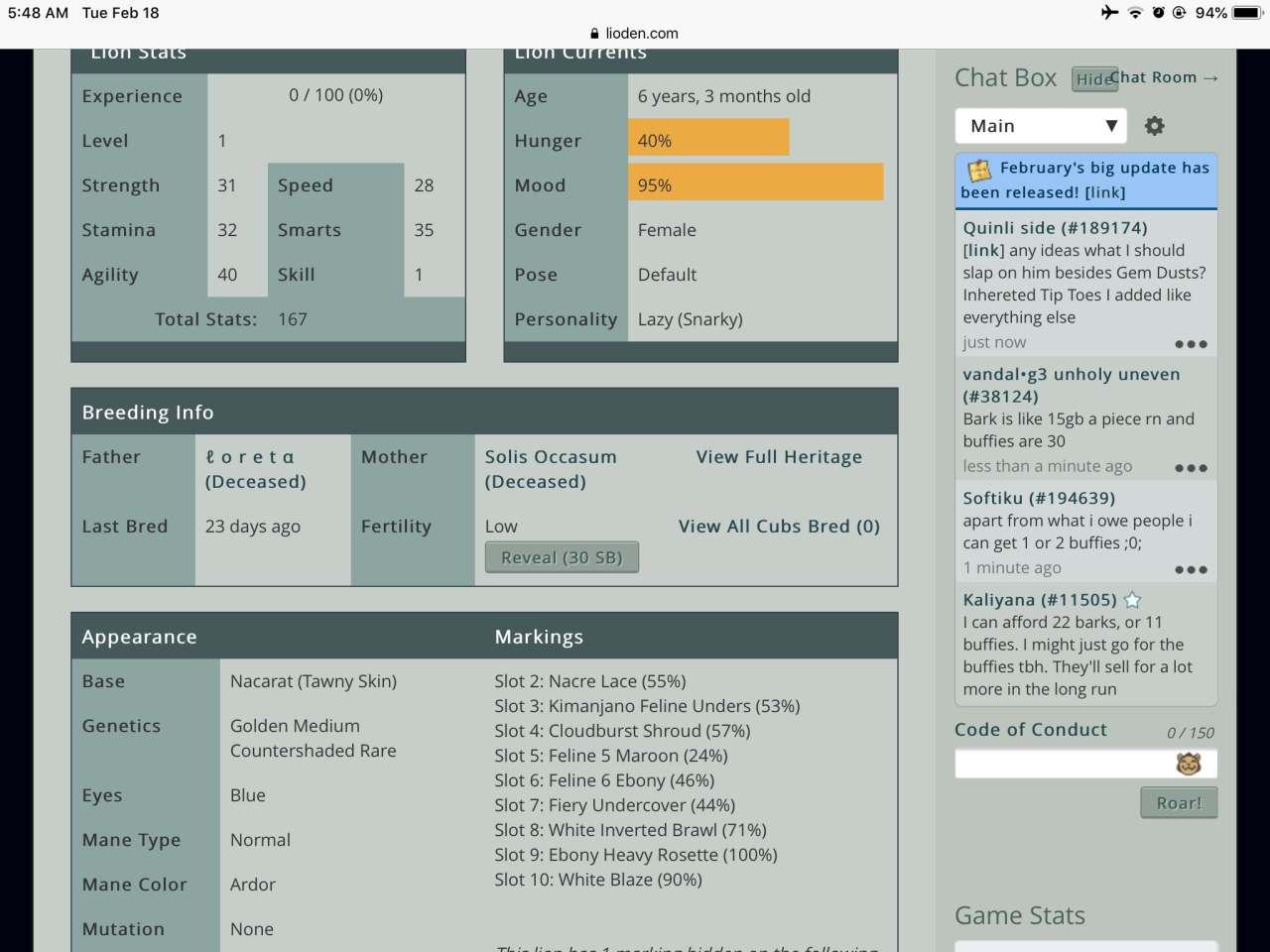Open Softiku (#194639) profile

pos(1039,498)
